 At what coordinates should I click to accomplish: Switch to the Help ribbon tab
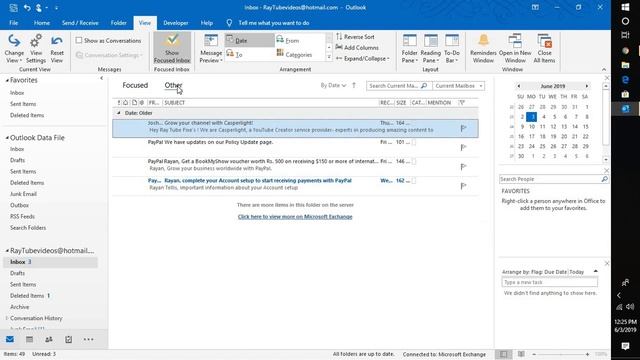coord(207,23)
